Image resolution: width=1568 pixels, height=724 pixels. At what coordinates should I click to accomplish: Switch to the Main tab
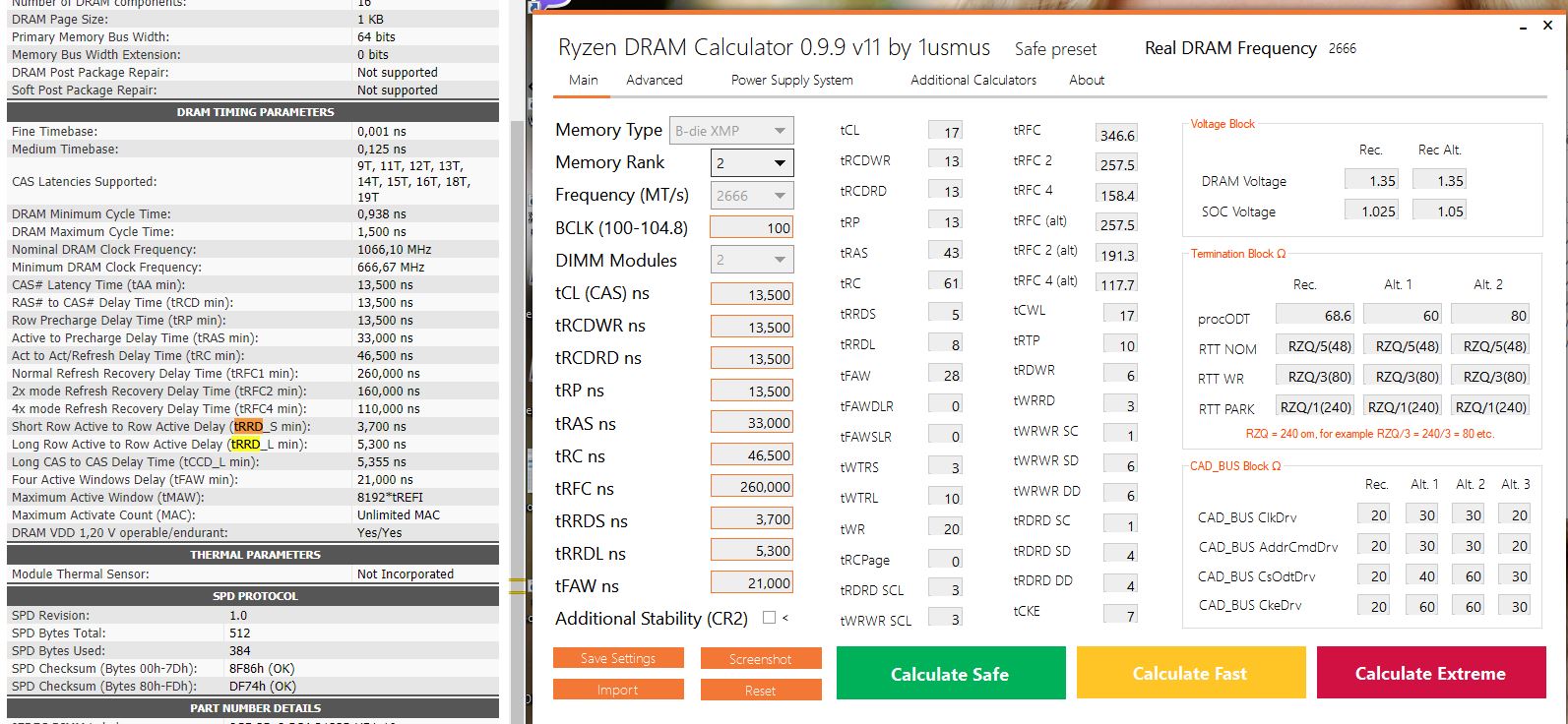pos(584,80)
